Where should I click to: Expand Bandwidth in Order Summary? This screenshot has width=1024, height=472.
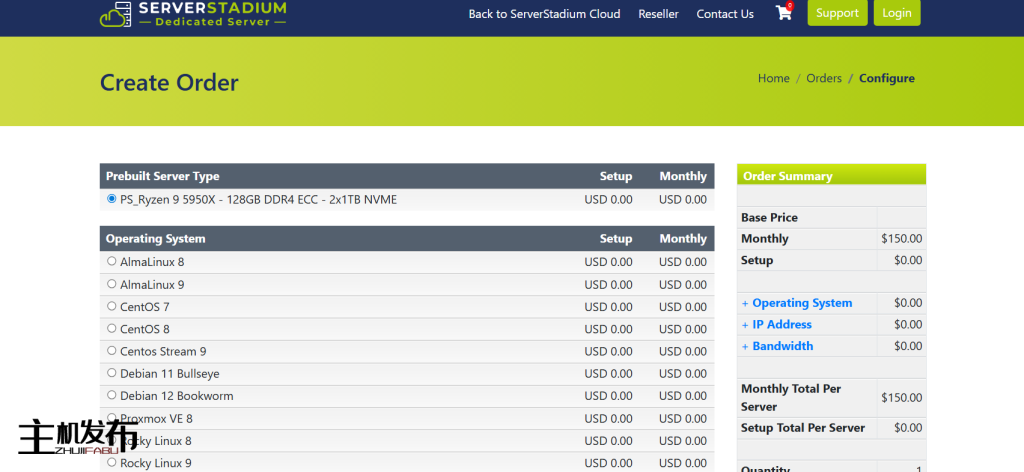pos(782,346)
